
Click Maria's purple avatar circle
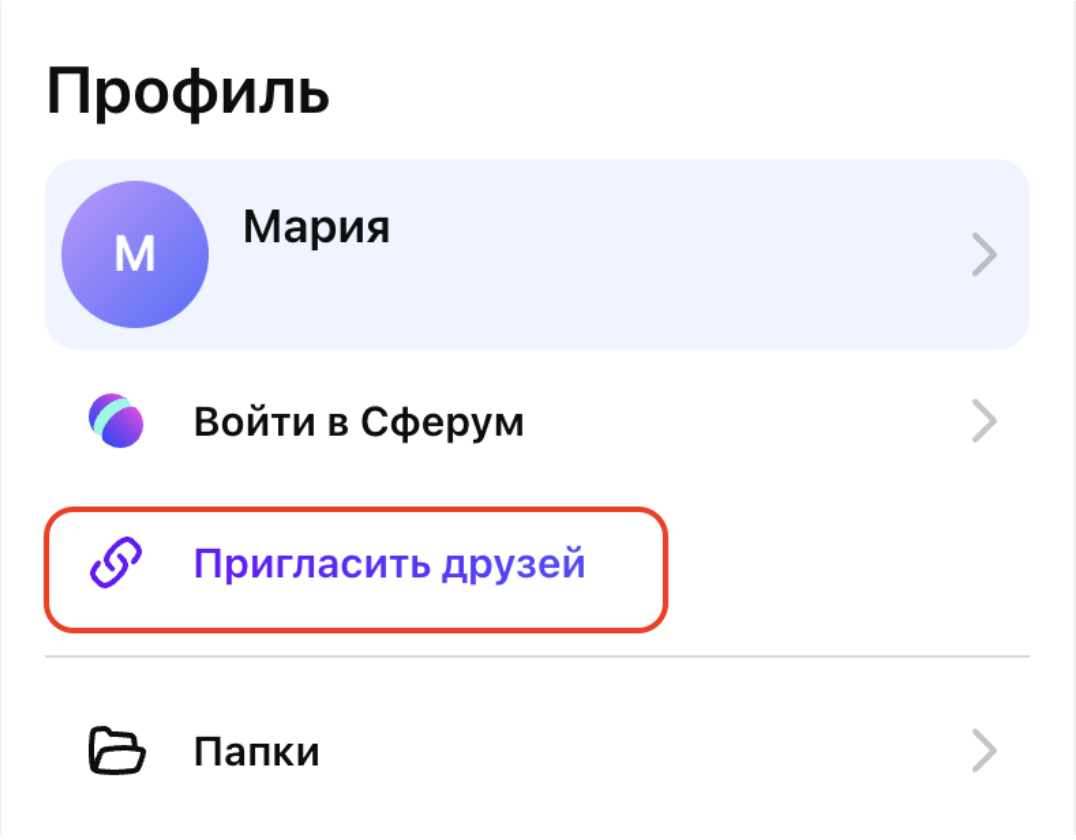pyautogui.click(x=135, y=255)
